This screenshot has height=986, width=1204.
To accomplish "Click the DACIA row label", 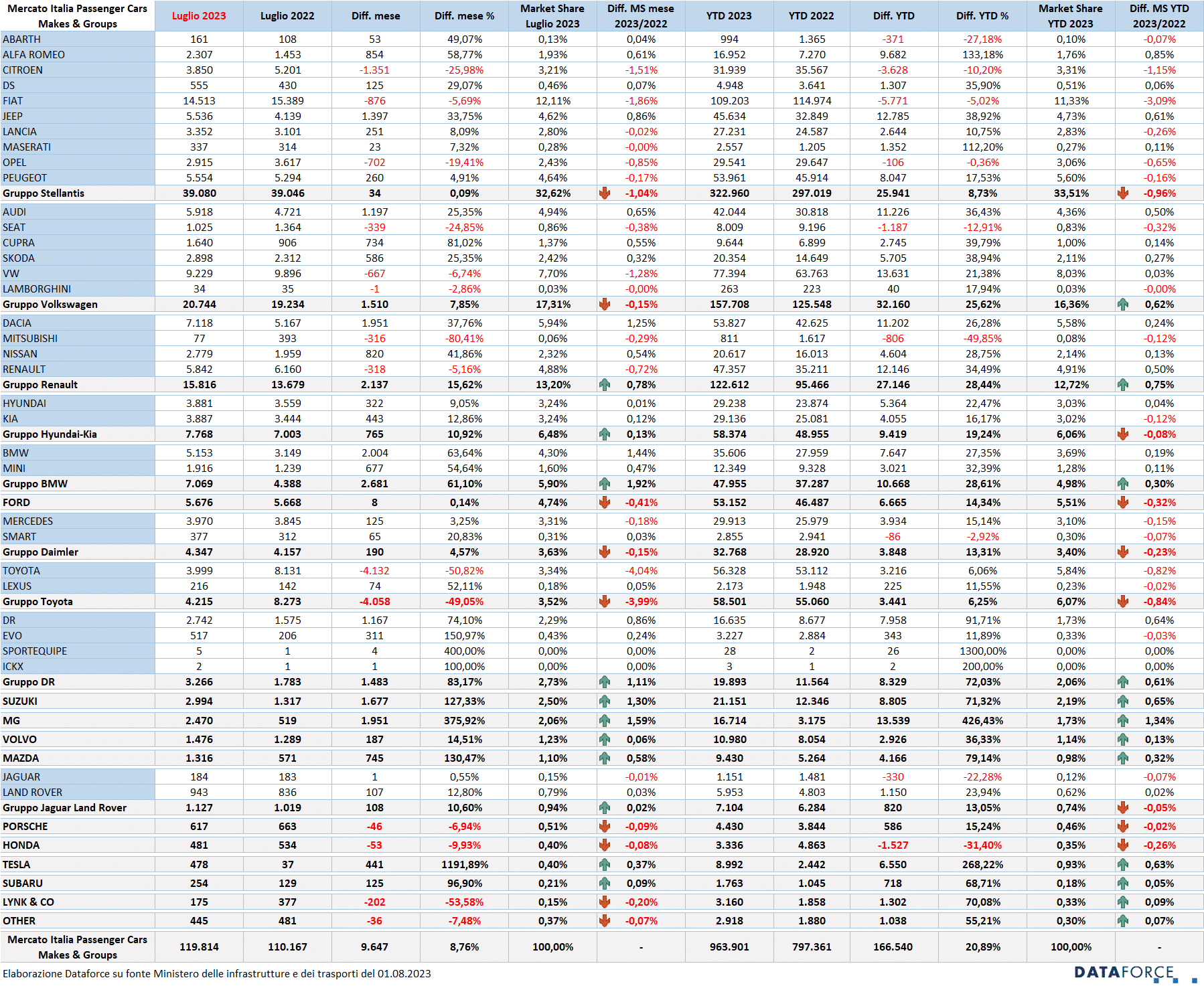I will coord(17,323).
